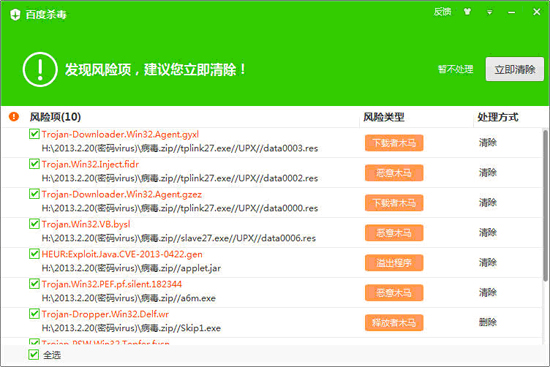Click the file path ending Skip1.exe
Screen dimensions: 550x367
click(x=131, y=328)
